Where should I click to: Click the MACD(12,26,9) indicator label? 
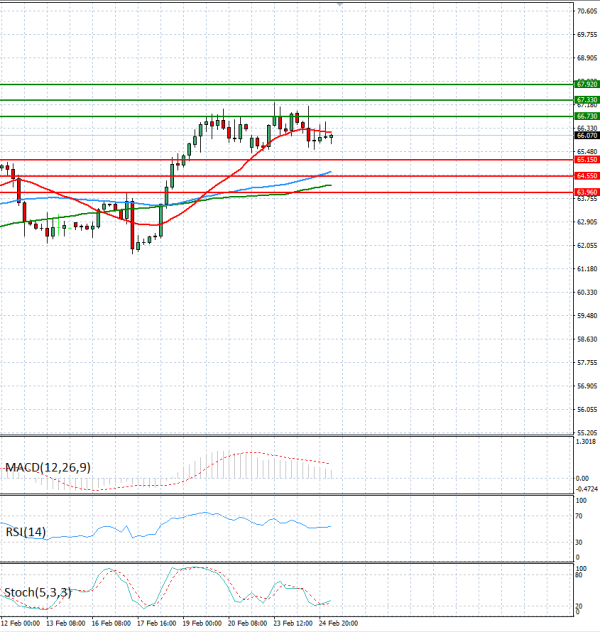coord(45,467)
